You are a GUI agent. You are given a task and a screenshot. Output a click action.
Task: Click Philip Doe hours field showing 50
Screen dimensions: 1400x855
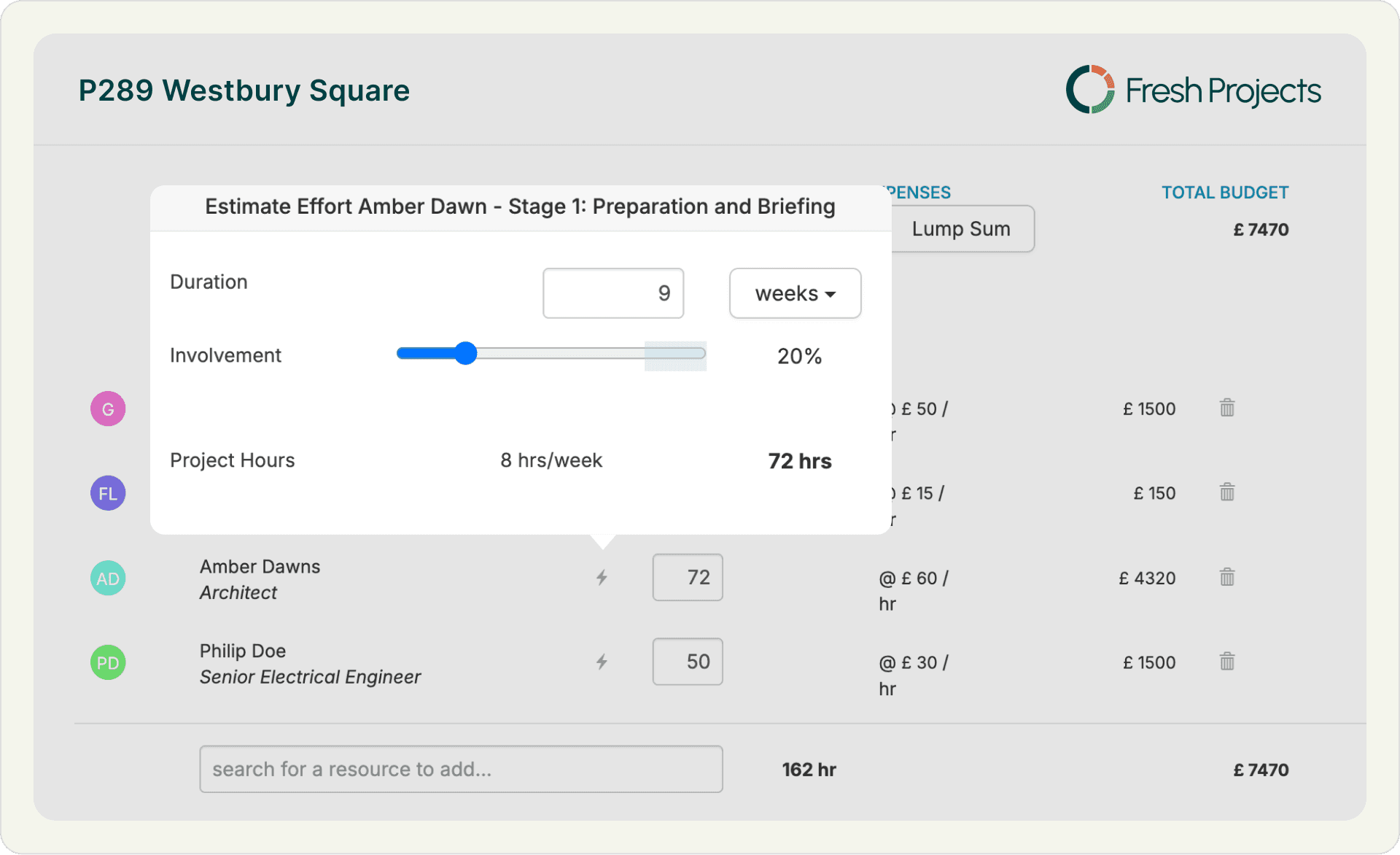click(x=687, y=662)
